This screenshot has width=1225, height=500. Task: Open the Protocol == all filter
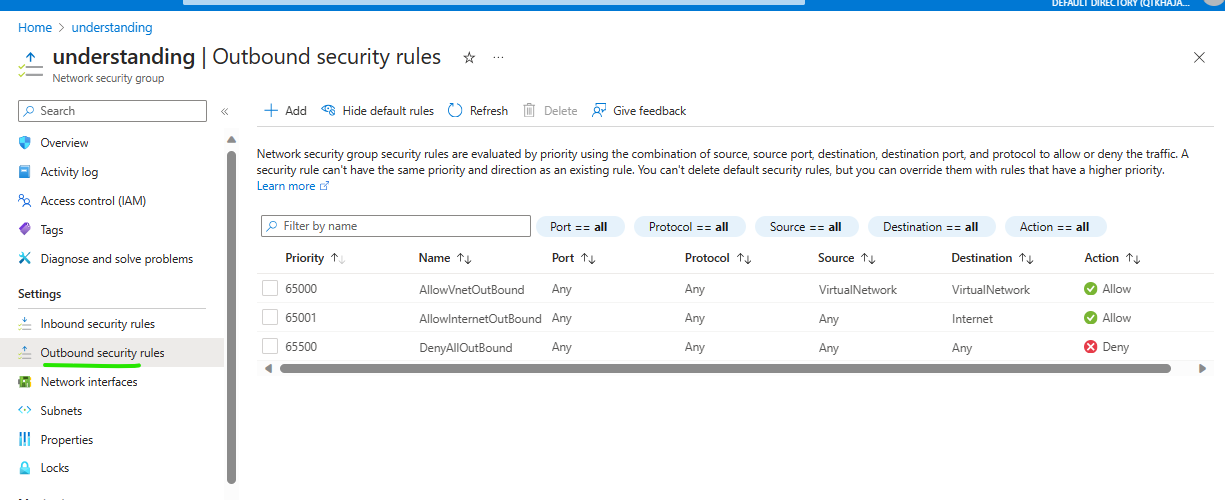point(689,227)
